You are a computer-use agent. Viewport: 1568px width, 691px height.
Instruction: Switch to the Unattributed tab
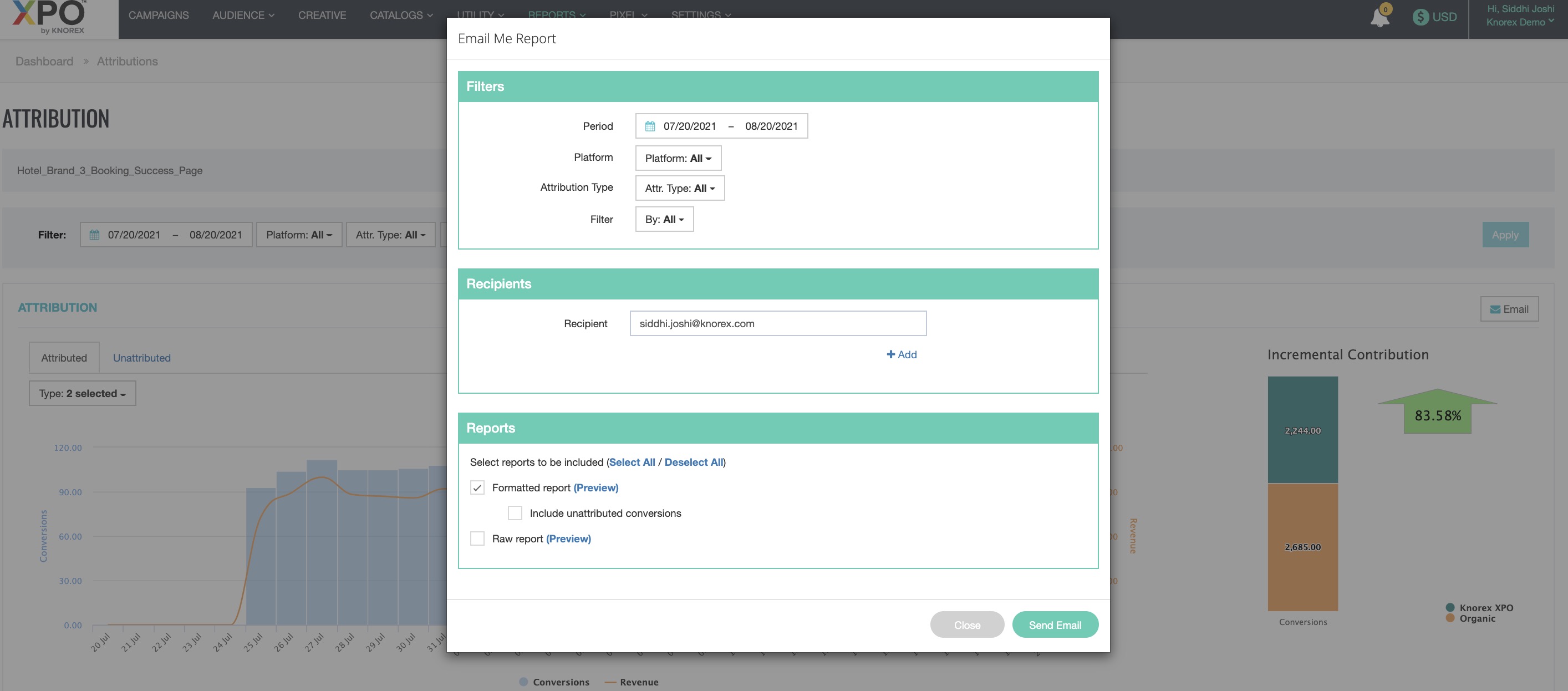click(x=141, y=358)
